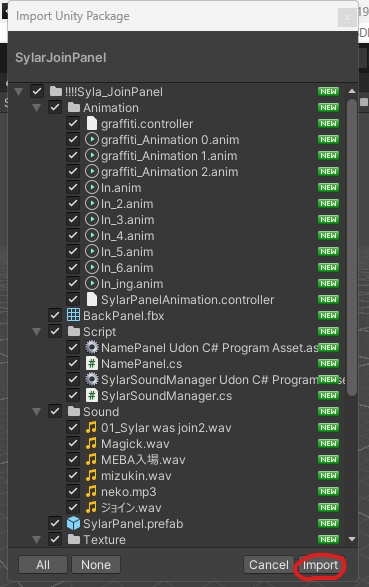Click the None button to deselect everything
The image size is (369, 587).
96,565
